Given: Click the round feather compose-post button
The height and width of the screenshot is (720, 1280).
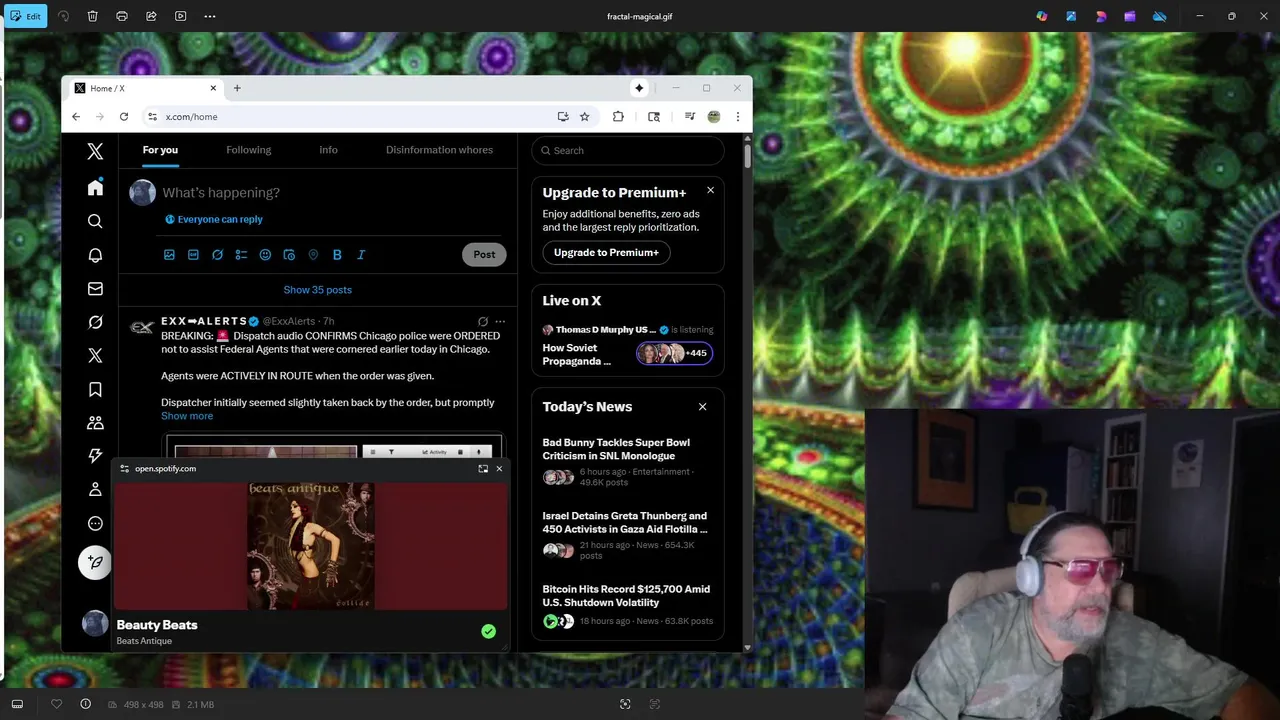Looking at the screenshot, I should 95,562.
